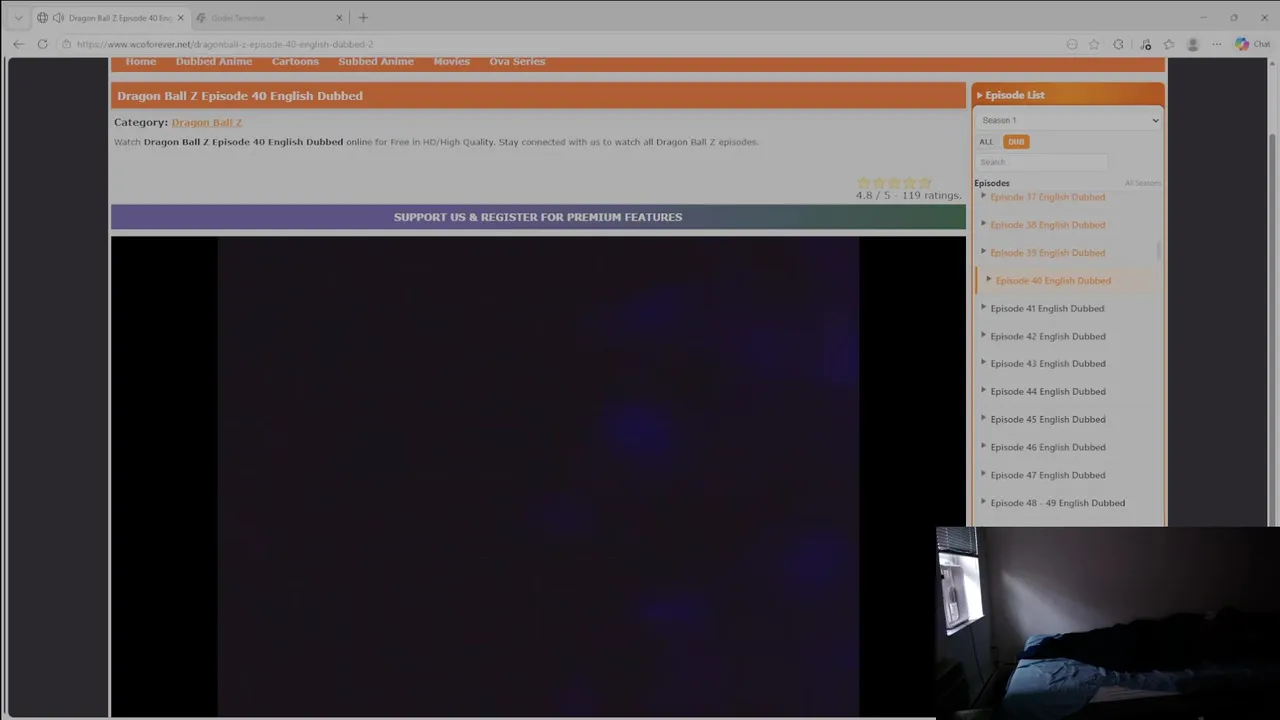1280x720 pixels.
Task: Mute the Dragon Ball Z tab audio
Action: [58, 18]
